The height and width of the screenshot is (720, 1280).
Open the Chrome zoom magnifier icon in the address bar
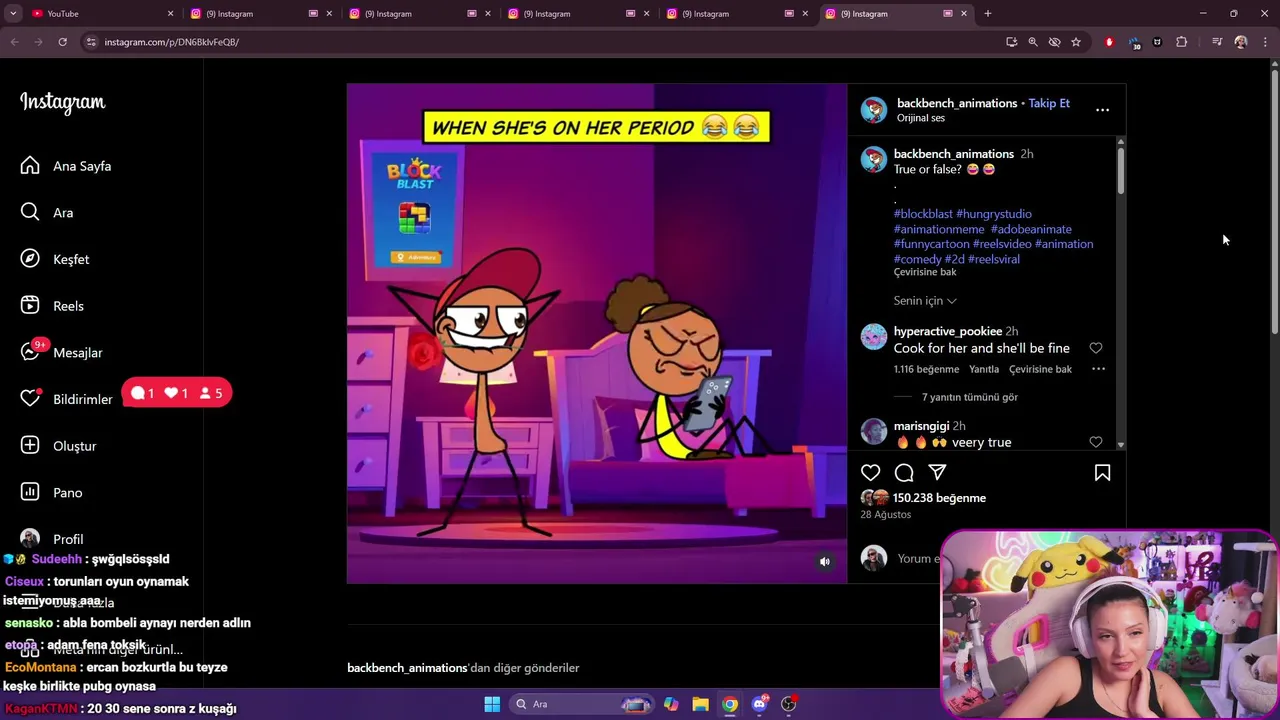(x=1033, y=42)
